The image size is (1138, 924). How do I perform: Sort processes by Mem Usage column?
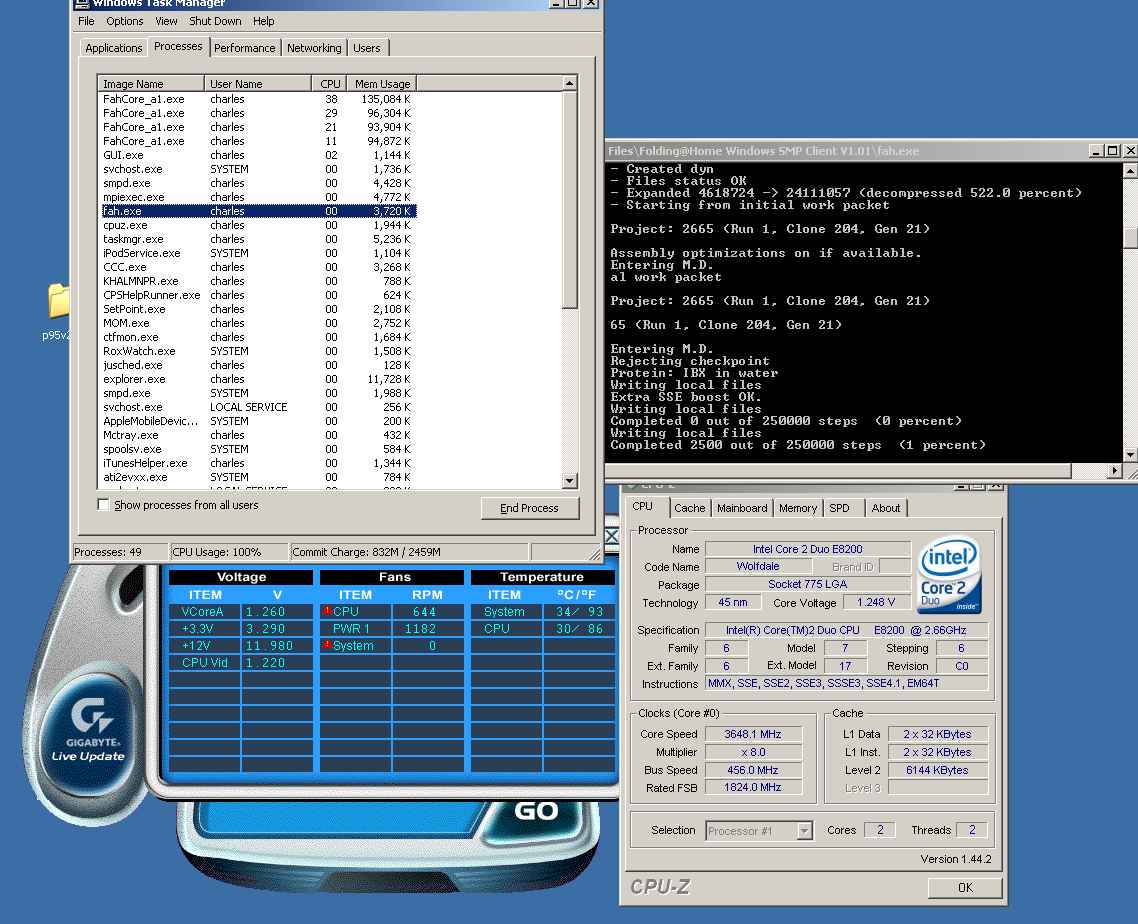[x=382, y=83]
